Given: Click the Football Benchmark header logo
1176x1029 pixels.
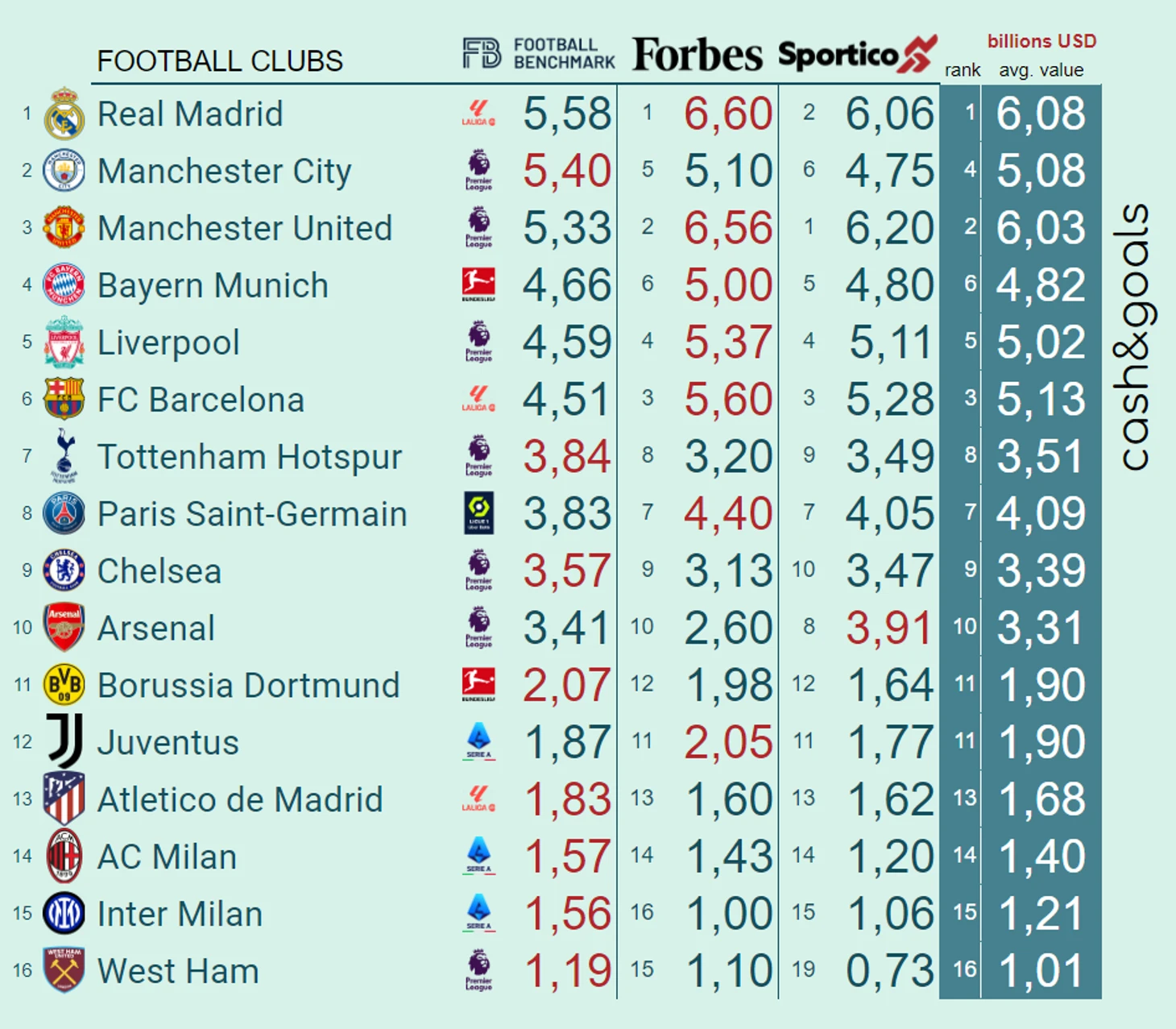Looking at the screenshot, I should coord(539,53).
